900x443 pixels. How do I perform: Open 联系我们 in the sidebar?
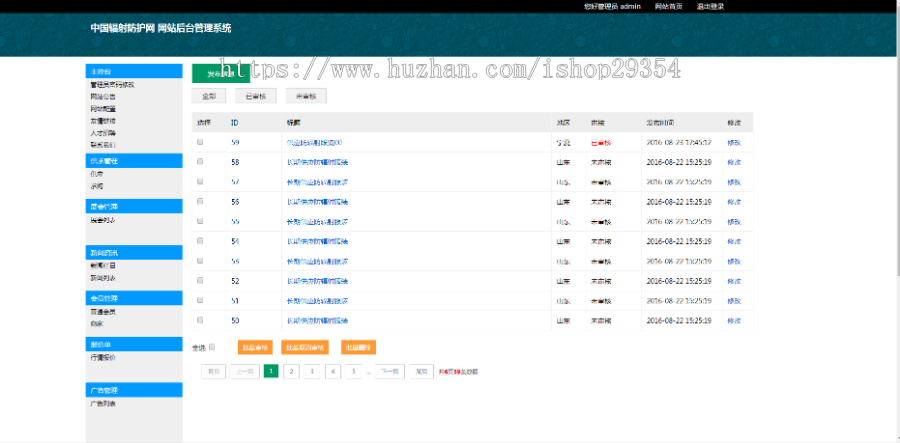click(x=103, y=145)
